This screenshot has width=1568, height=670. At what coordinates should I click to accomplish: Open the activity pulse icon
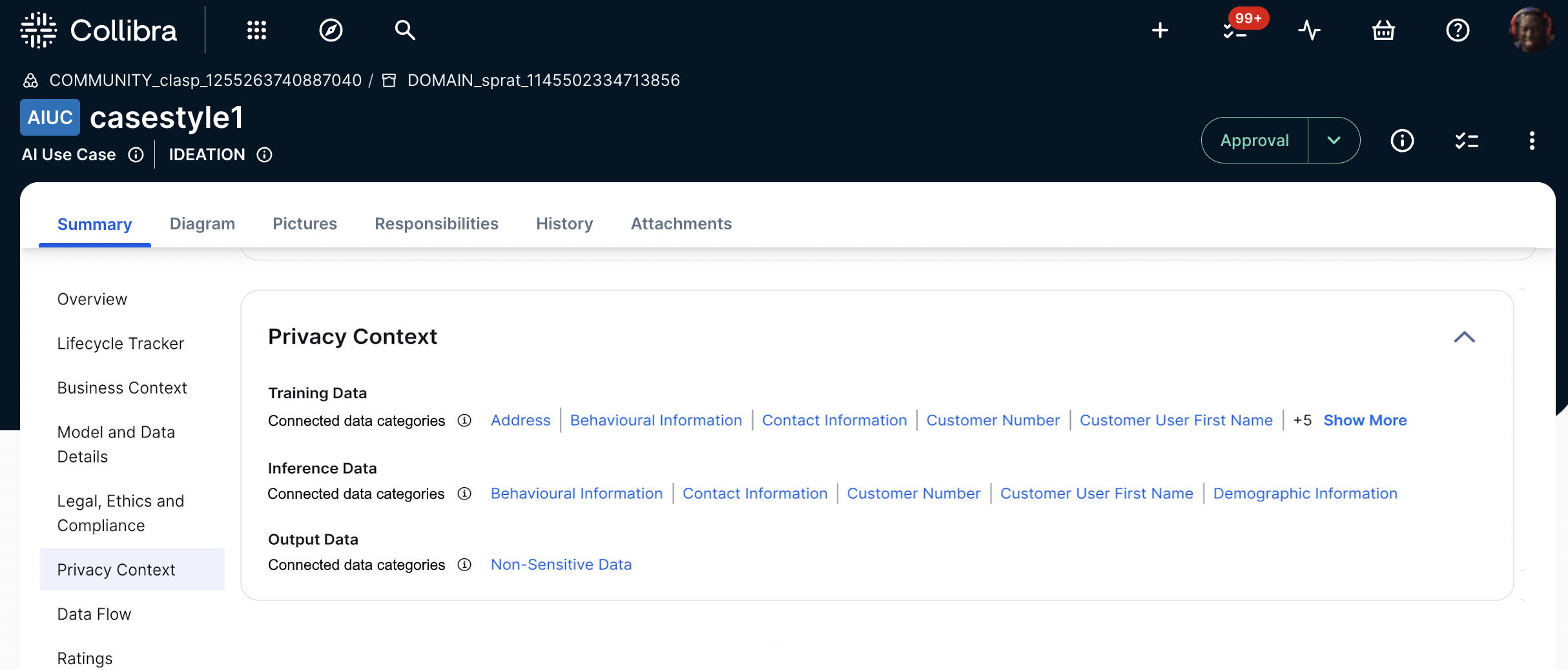(1309, 30)
